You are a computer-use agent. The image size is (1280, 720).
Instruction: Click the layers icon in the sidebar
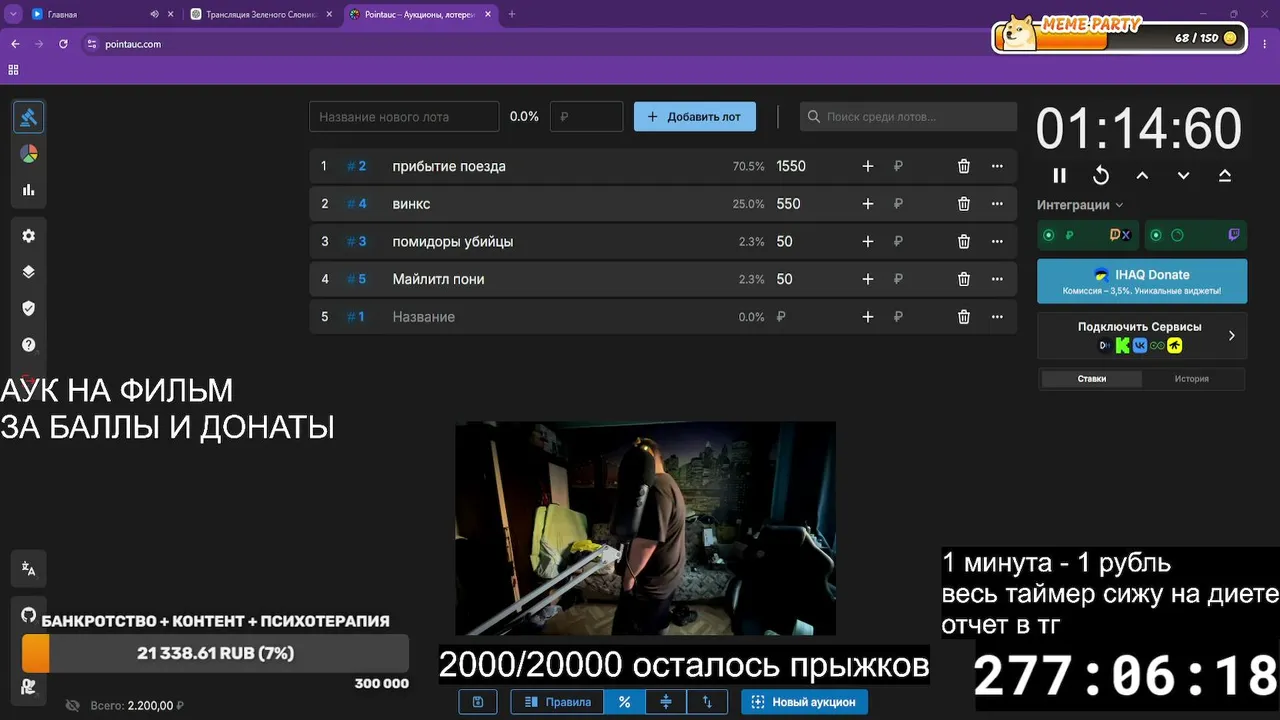click(29, 272)
